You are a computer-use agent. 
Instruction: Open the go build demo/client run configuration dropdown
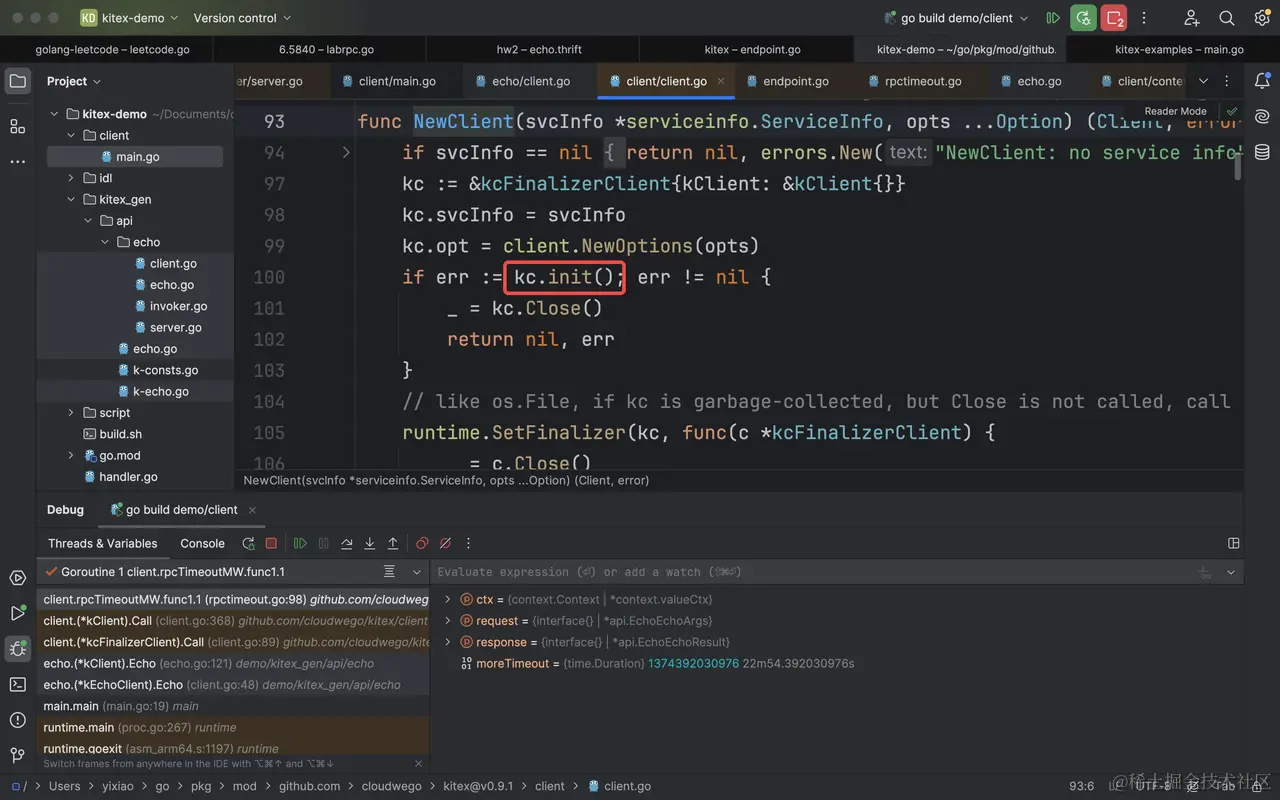pos(956,18)
